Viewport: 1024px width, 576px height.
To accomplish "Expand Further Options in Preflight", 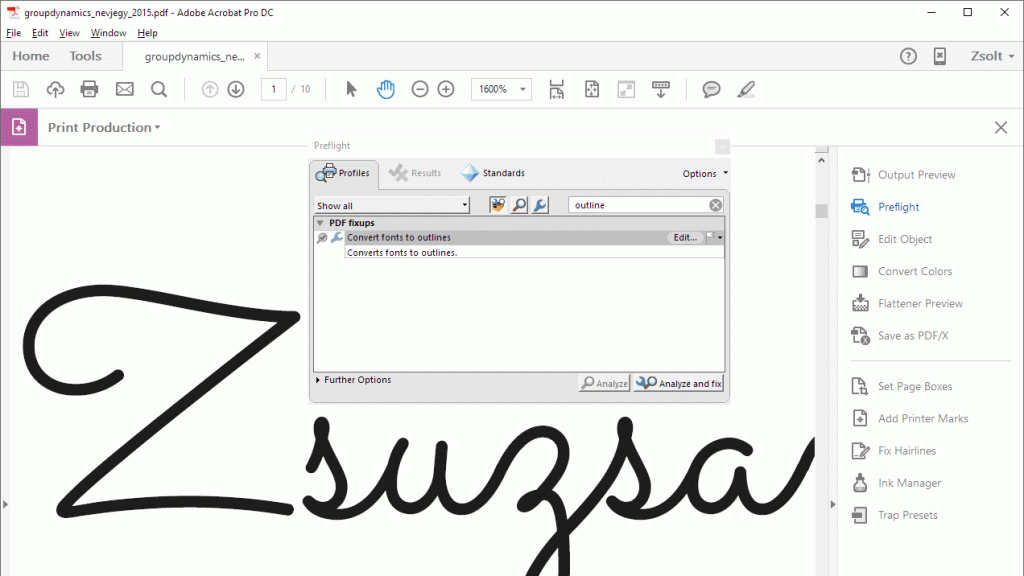I will tap(356, 380).
